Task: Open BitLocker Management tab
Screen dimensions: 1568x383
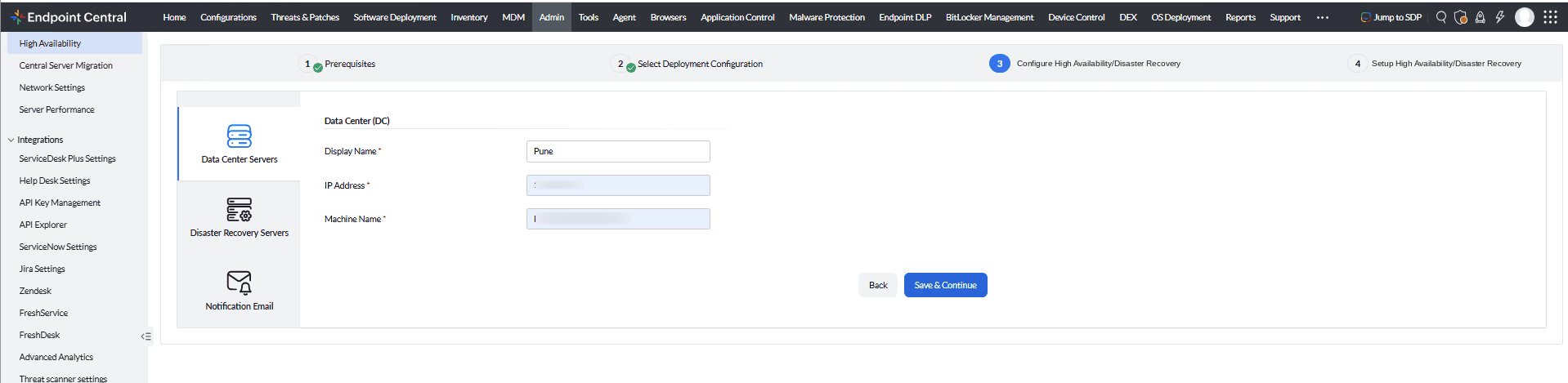Action: point(989,17)
